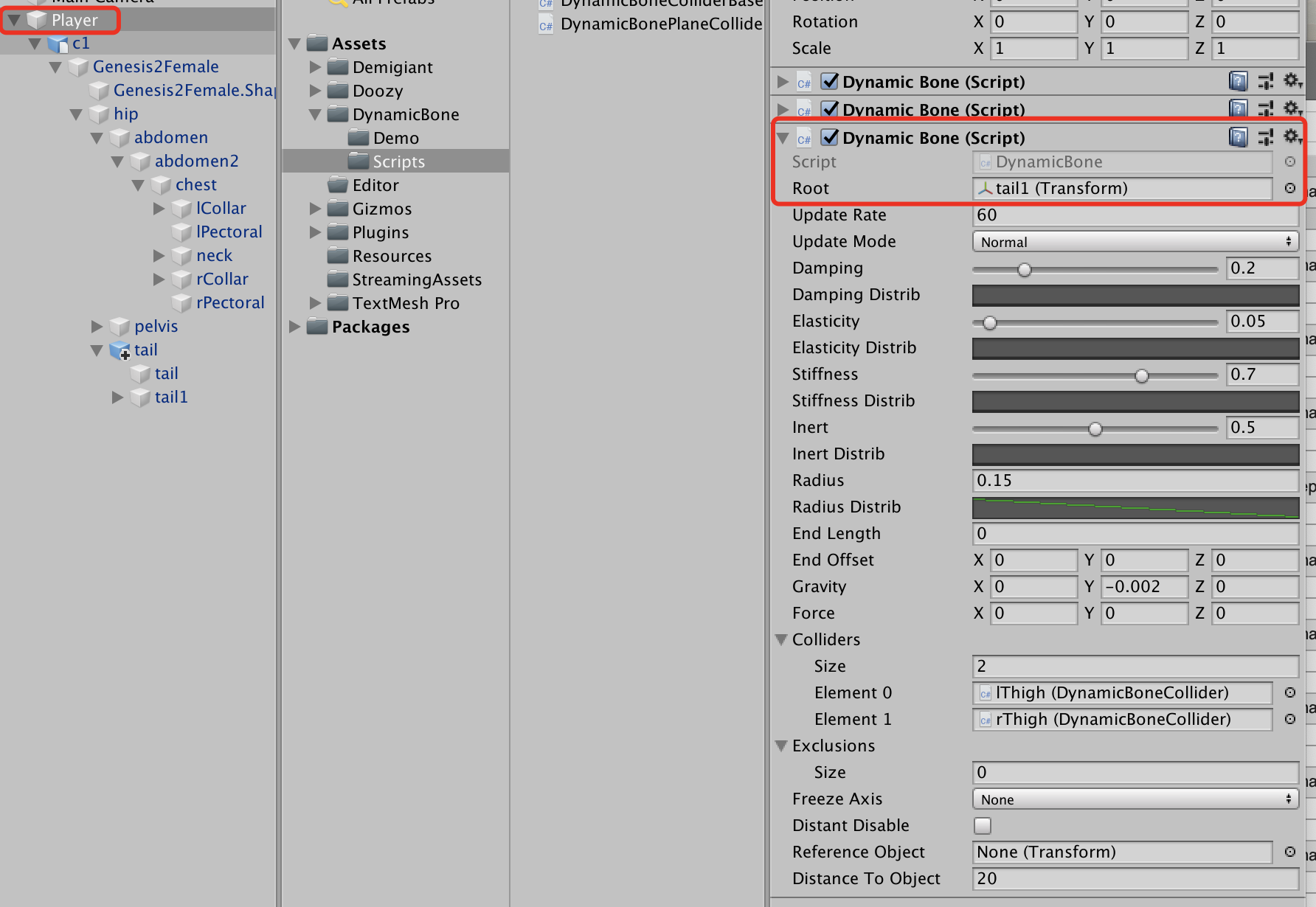1316x907 pixels.
Task: Click the object picker for the Reference Object field
Action: click(1289, 852)
